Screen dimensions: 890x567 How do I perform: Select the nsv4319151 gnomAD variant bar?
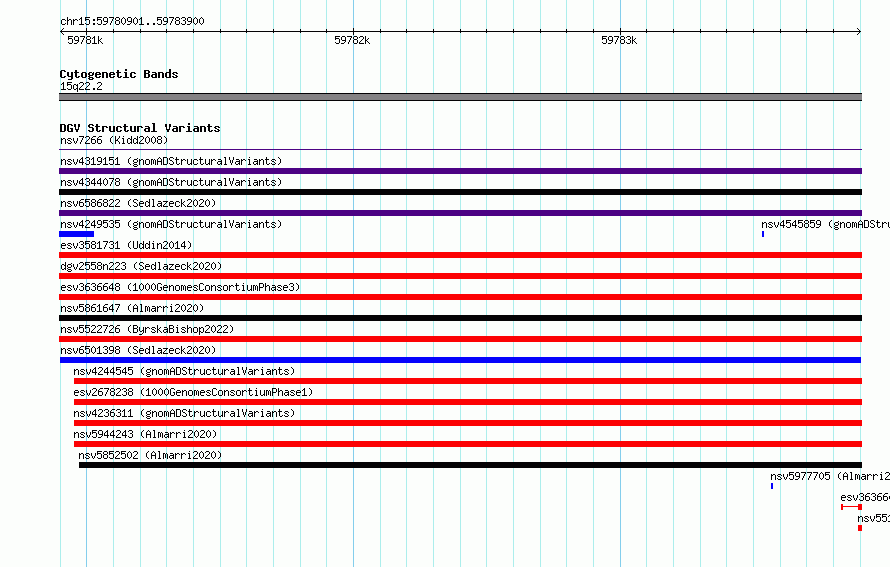[460, 171]
